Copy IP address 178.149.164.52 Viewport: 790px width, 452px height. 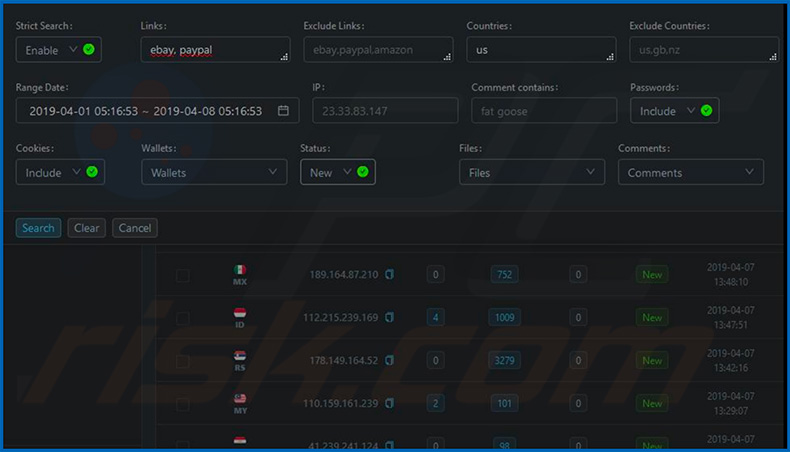390,361
